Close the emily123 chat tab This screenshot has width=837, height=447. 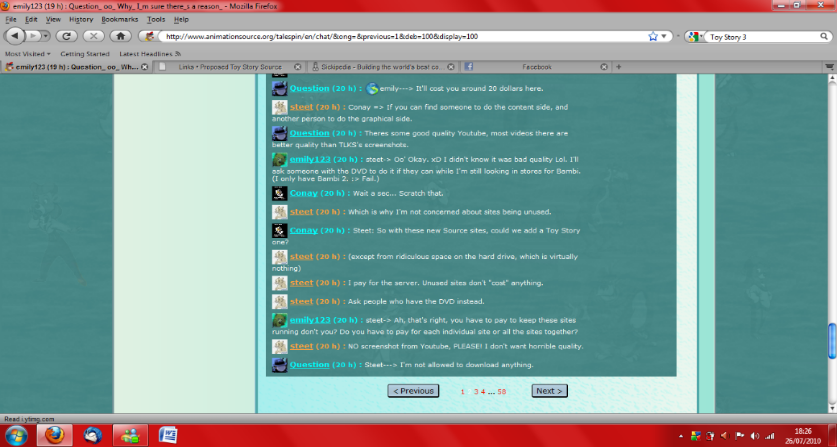[145, 67]
